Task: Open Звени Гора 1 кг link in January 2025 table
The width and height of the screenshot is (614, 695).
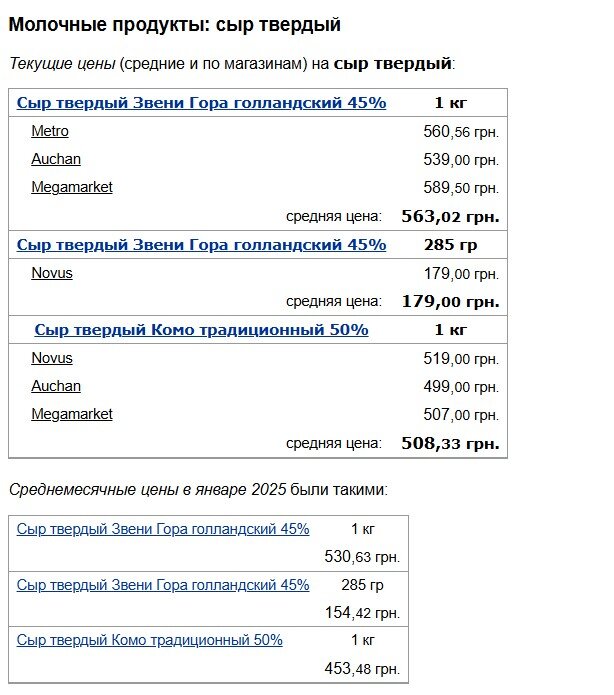Action: [163, 529]
